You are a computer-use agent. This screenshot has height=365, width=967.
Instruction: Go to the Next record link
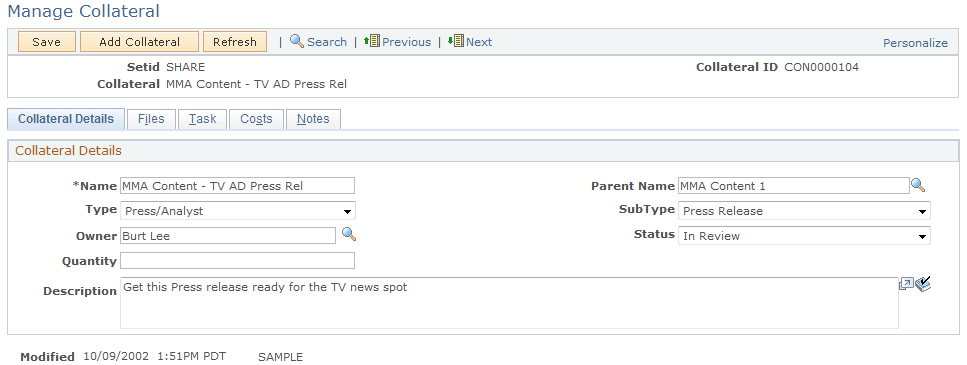pyautogui.click(x=479, y=42)
